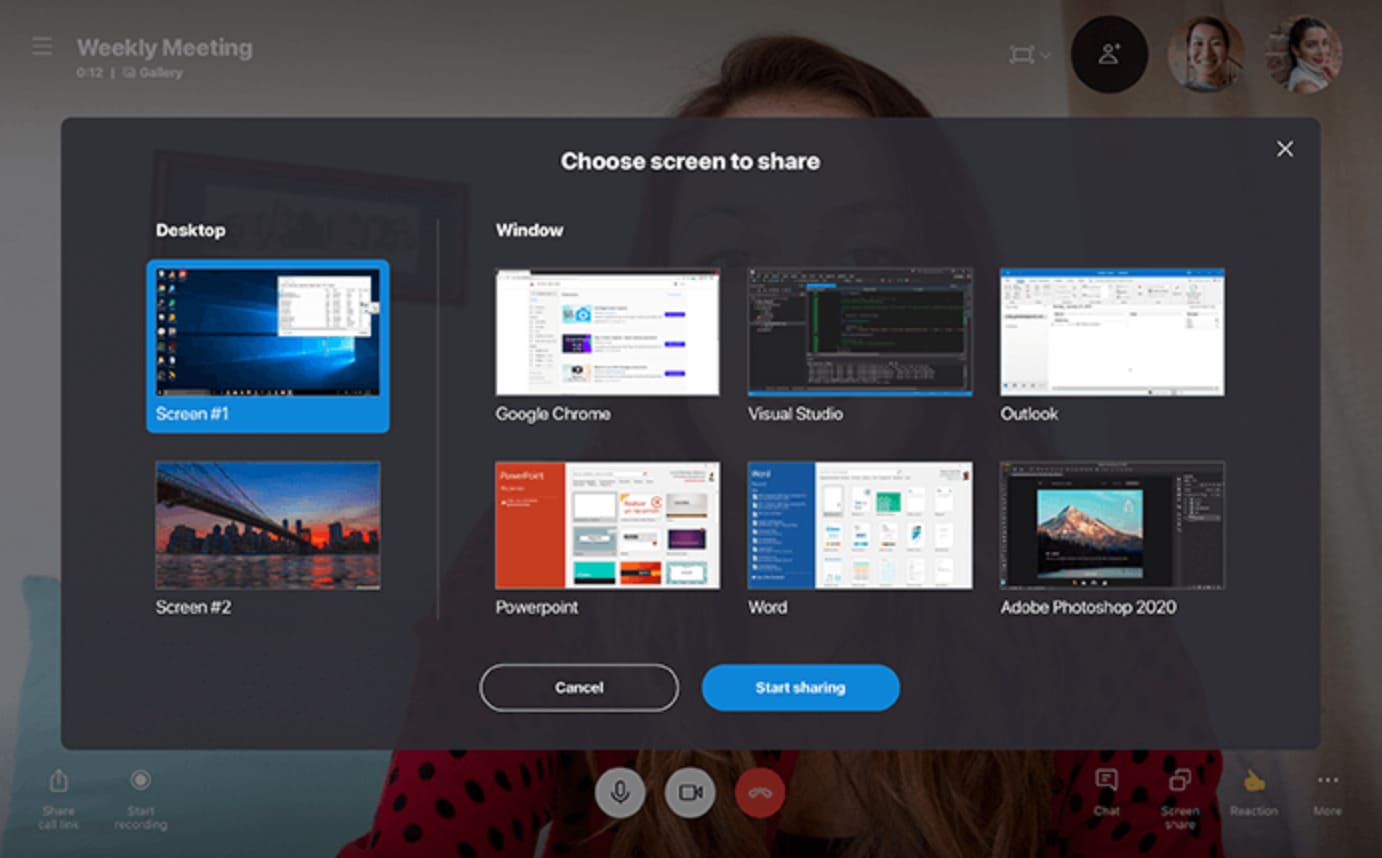Click the Google Chrome label text
Image resolution: width=1382 pixels, height=858 pixels.
(x=553, y=414)
